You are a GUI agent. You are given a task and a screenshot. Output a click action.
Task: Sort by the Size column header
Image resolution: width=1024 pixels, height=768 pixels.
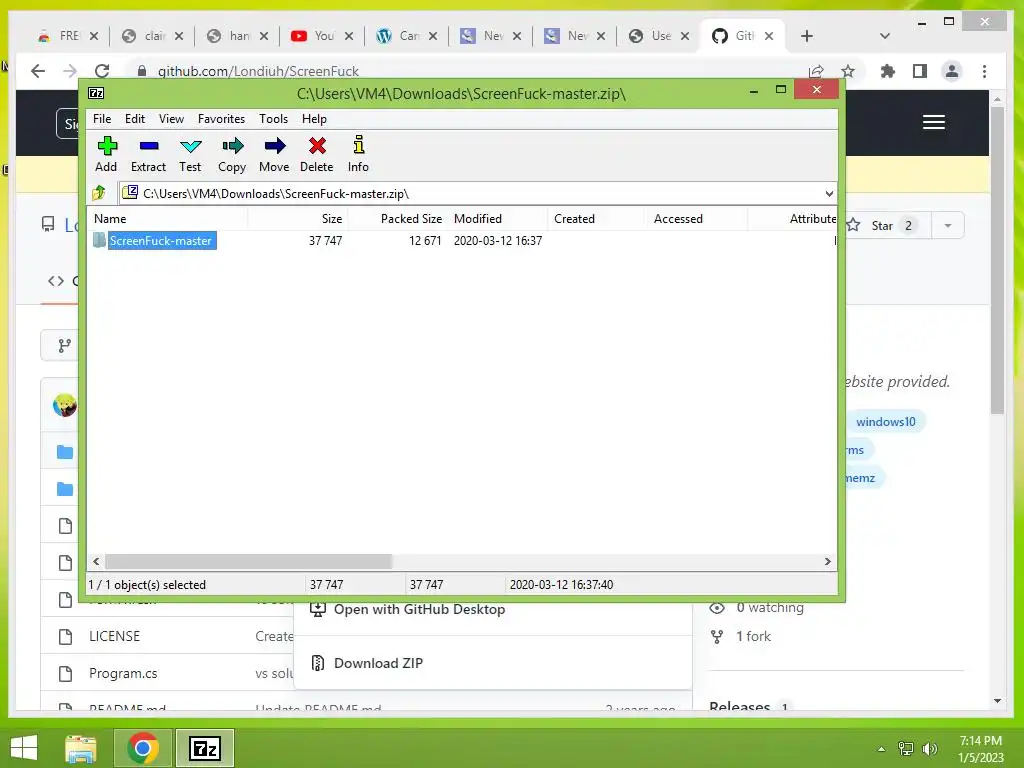[x=297, y=219]
